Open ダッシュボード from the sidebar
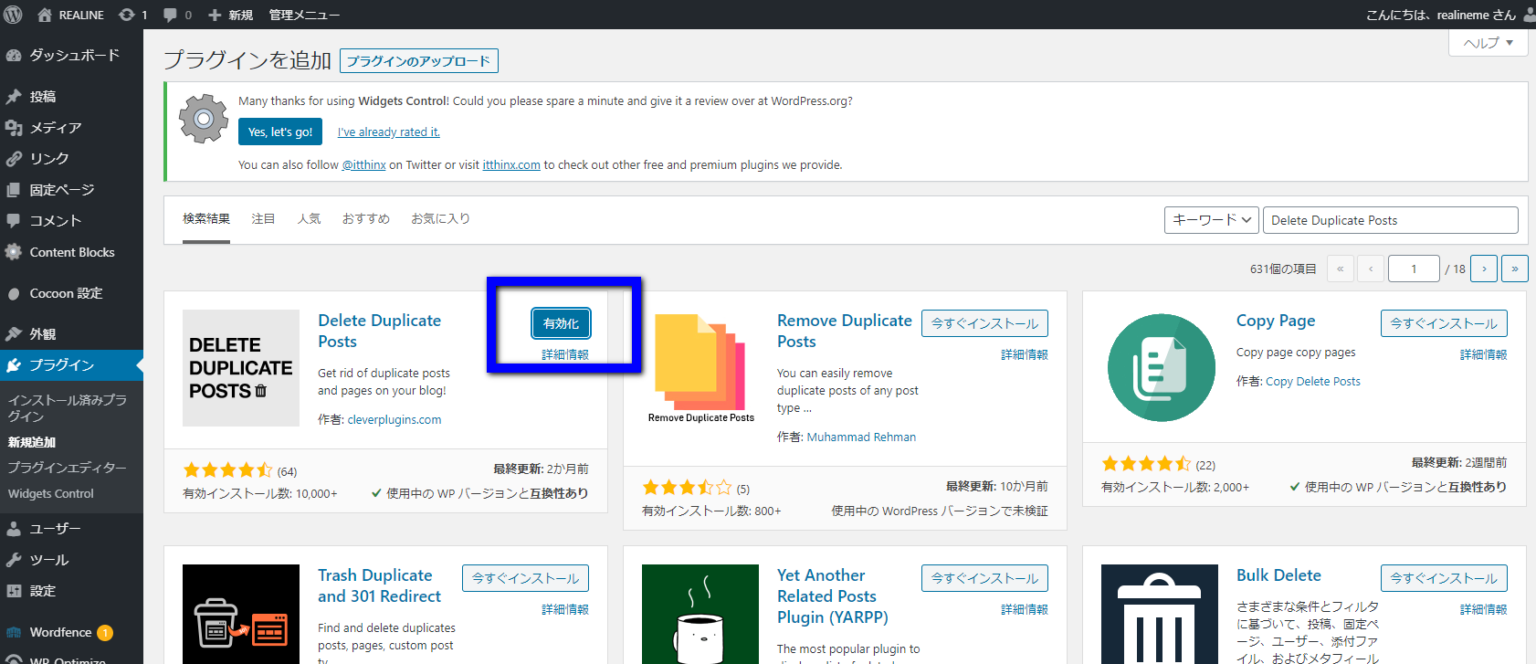 pos(60,54)
